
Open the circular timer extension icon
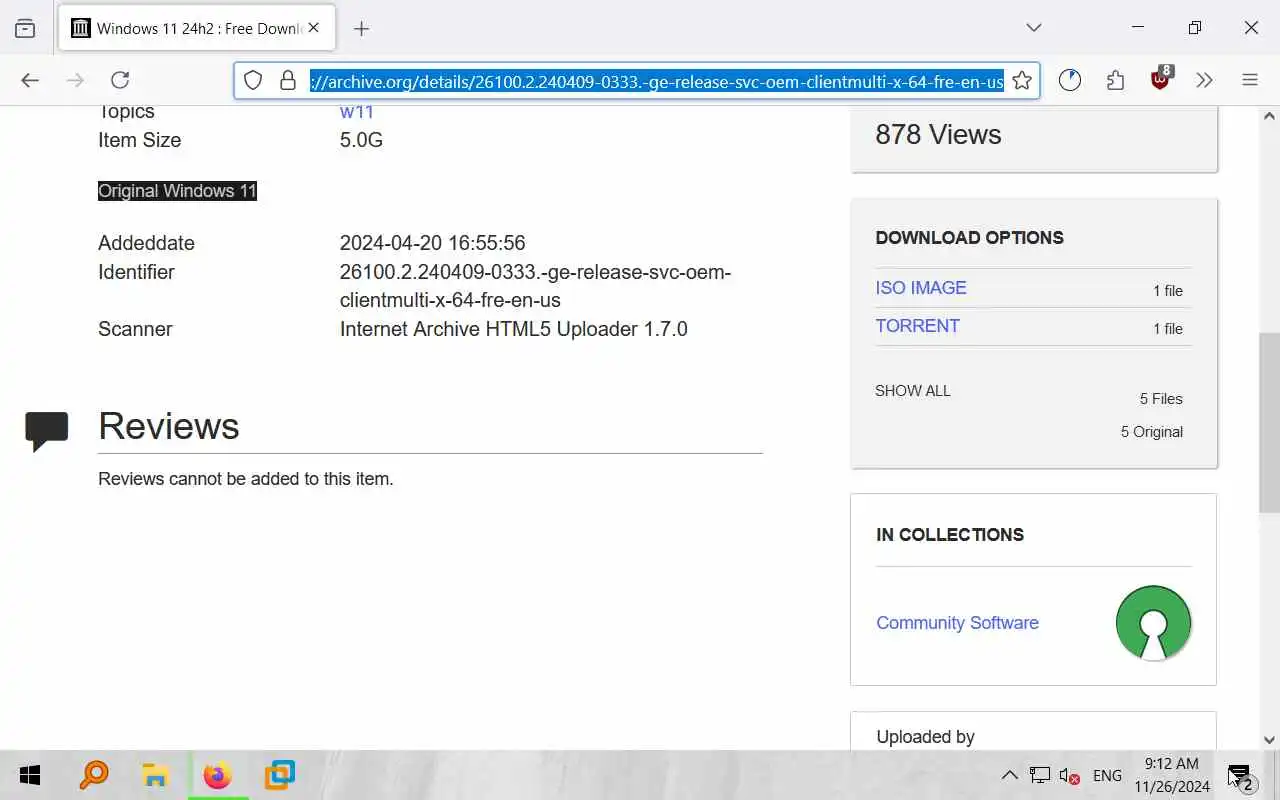[1070, 80]
